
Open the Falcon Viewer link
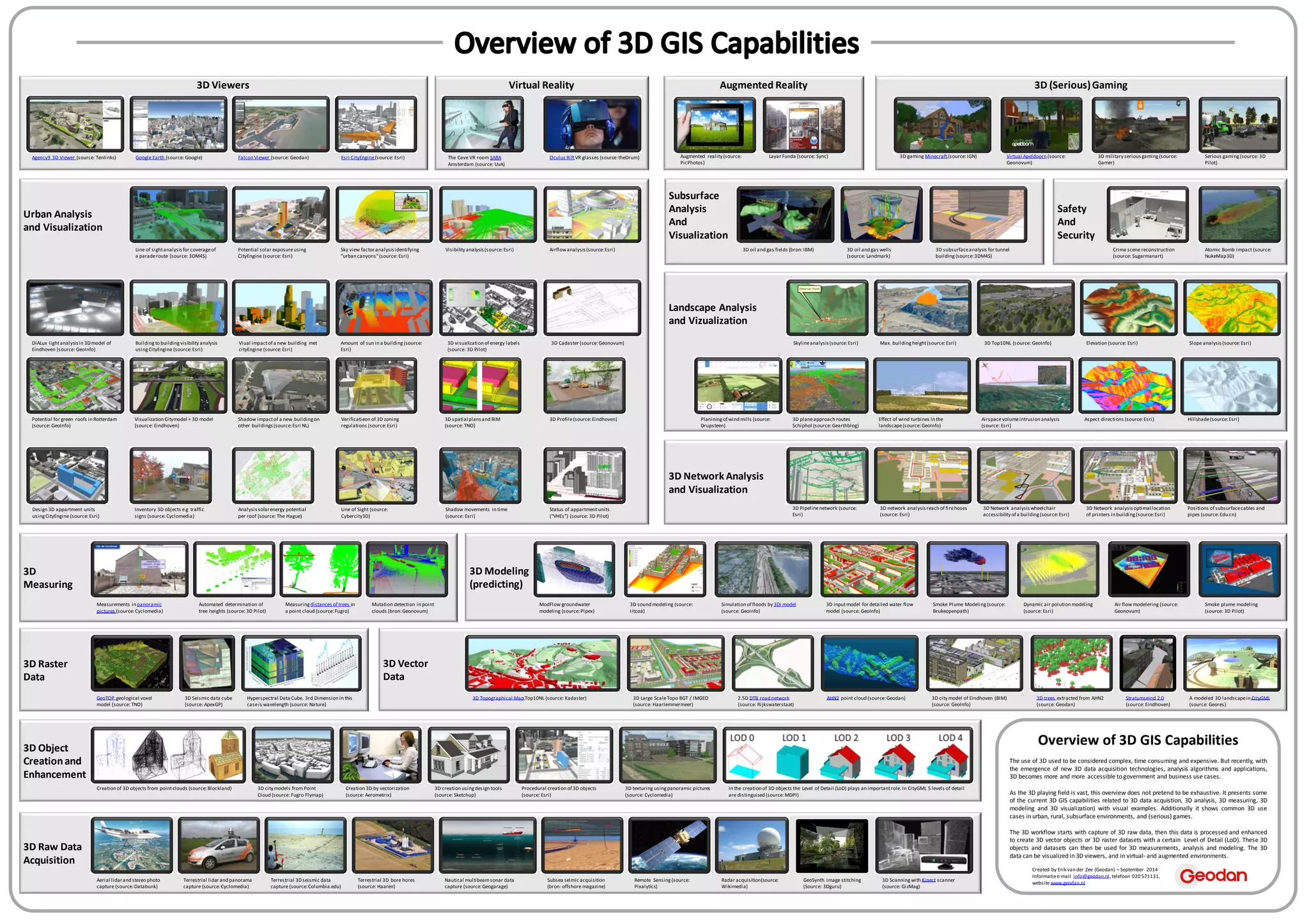254,158
